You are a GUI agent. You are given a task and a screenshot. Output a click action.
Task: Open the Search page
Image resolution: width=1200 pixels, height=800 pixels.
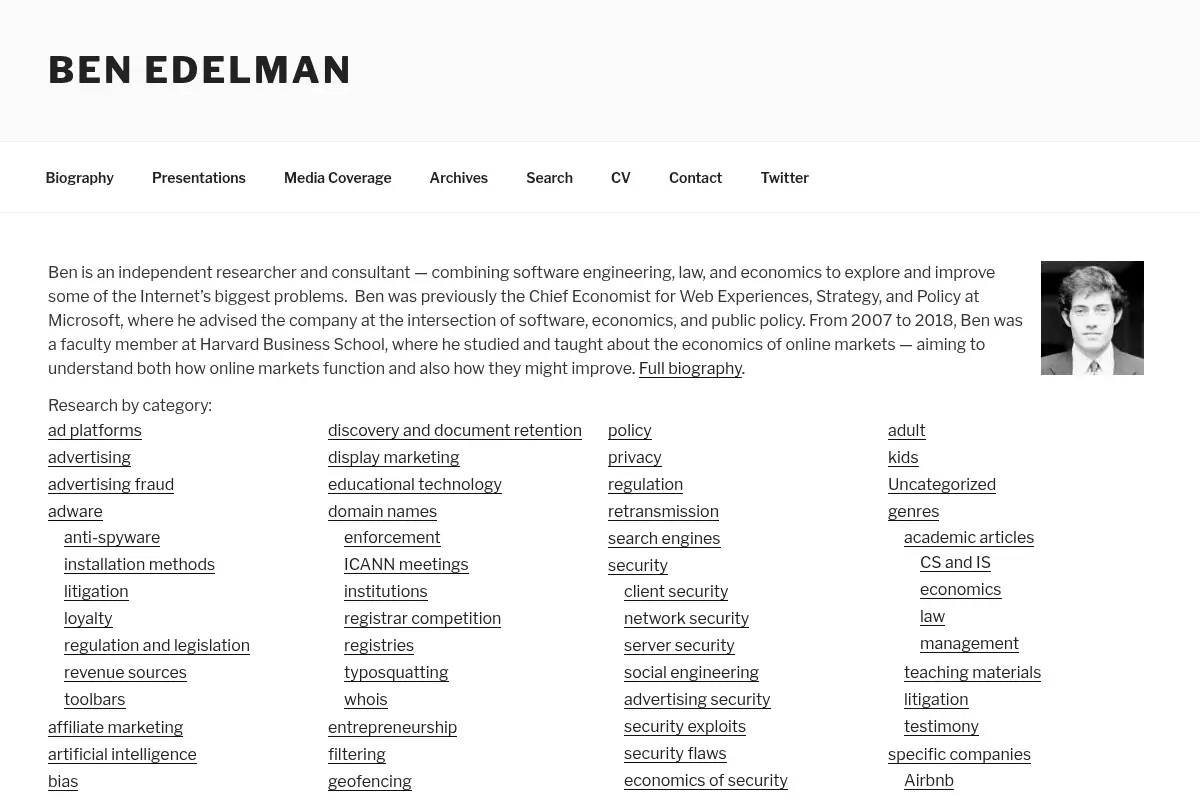[549, 177]
